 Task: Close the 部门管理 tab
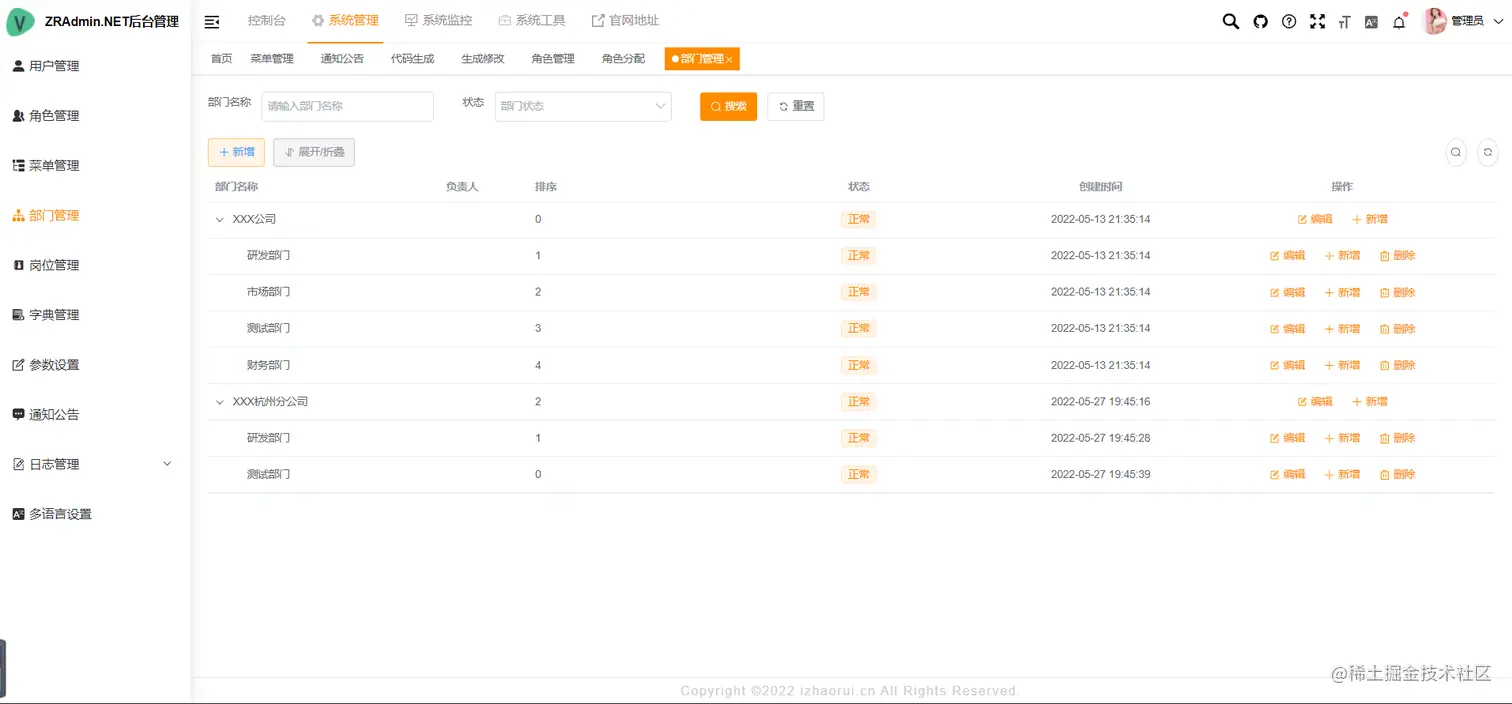(729, 60)
